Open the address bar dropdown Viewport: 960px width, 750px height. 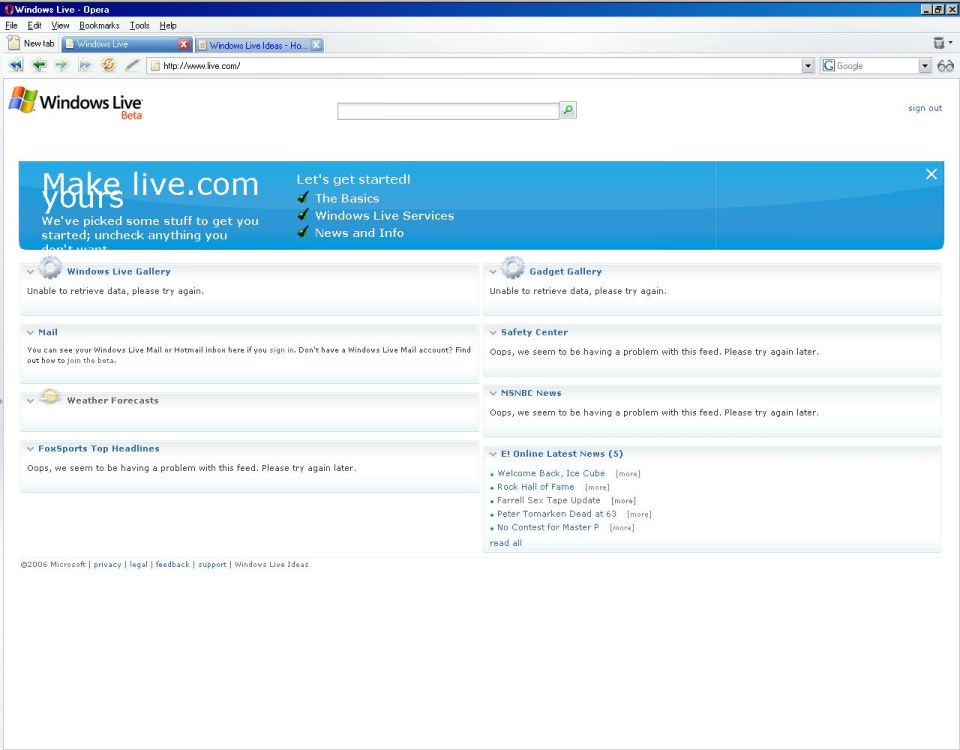pyautogui.click(x=808, y=66)
